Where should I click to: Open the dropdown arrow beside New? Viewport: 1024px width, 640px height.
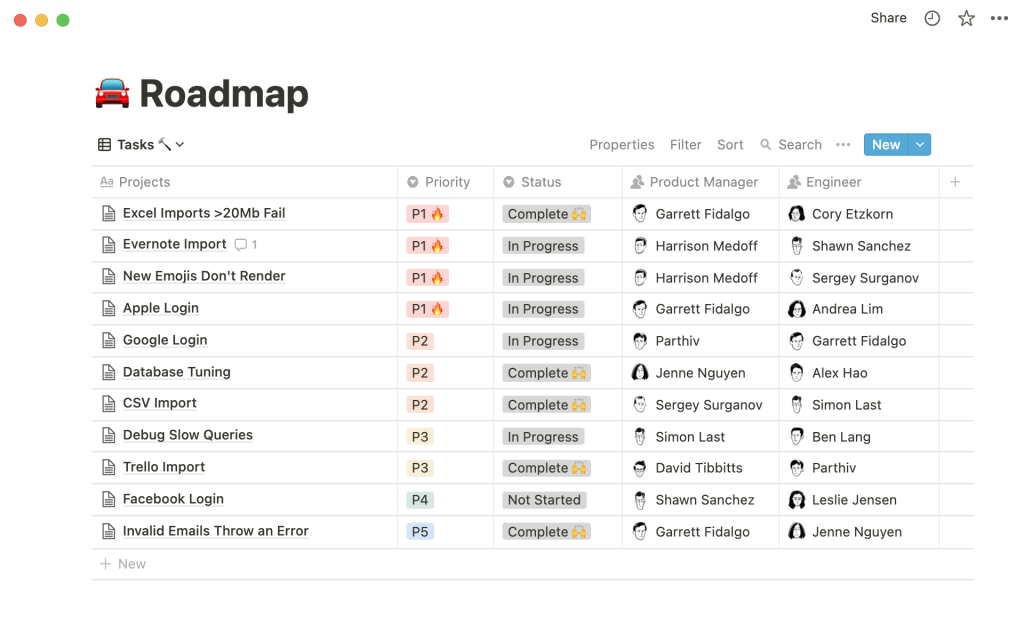click(920, 144)
